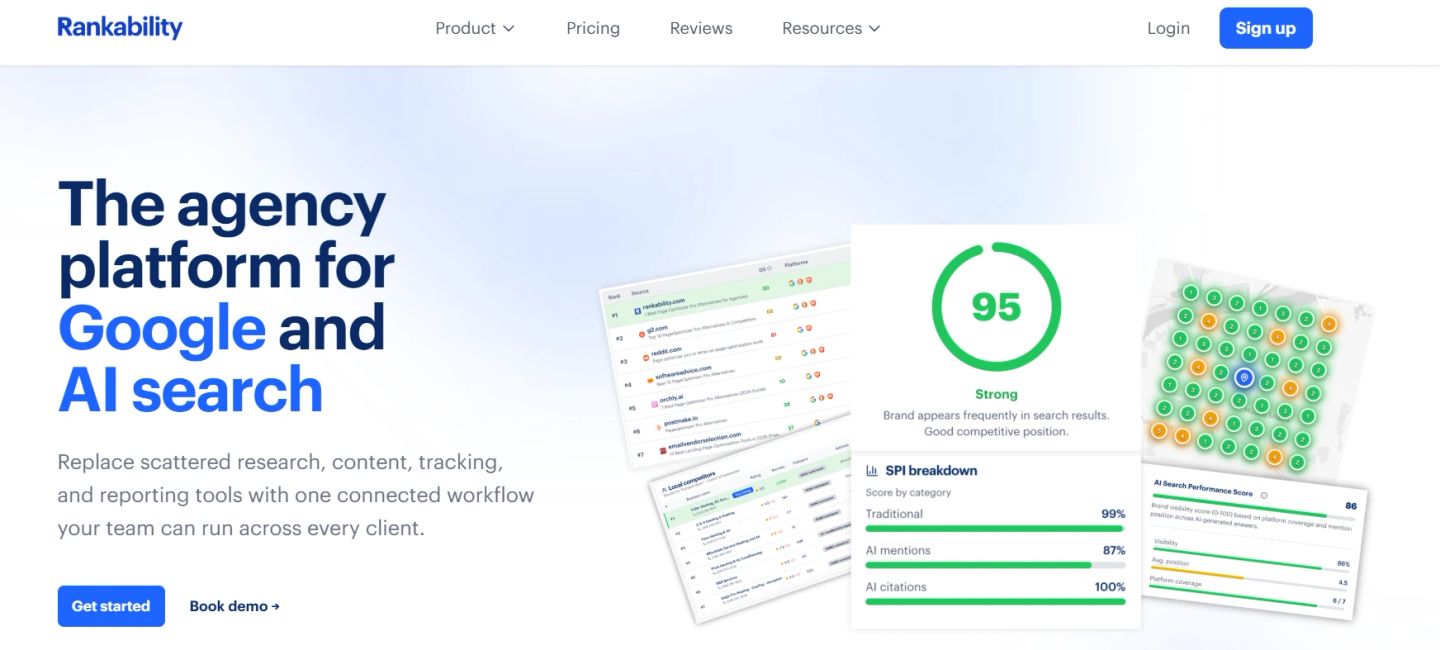The image size is (1440, 650).
Task: Click the "SPI breakdown" heading
Action: pyautogui.click(x=931, y=470)
